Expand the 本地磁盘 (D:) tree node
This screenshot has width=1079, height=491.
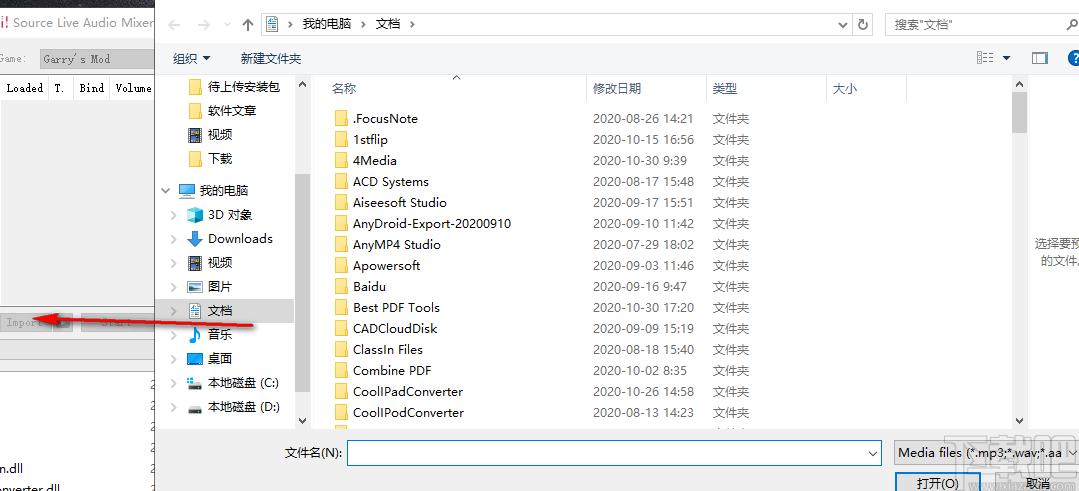pos(174,407)
